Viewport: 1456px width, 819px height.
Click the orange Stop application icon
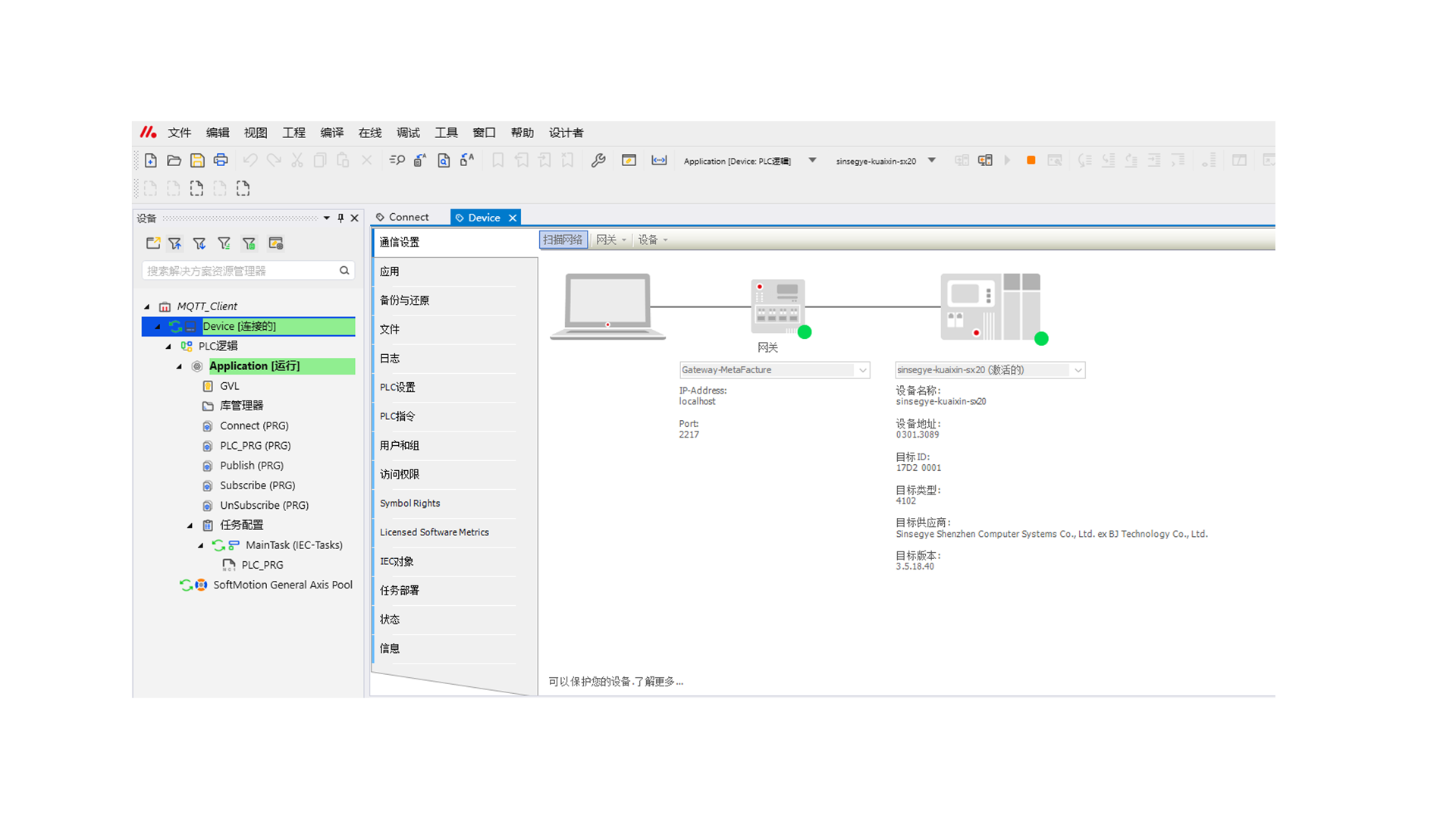coord(1031,160)
